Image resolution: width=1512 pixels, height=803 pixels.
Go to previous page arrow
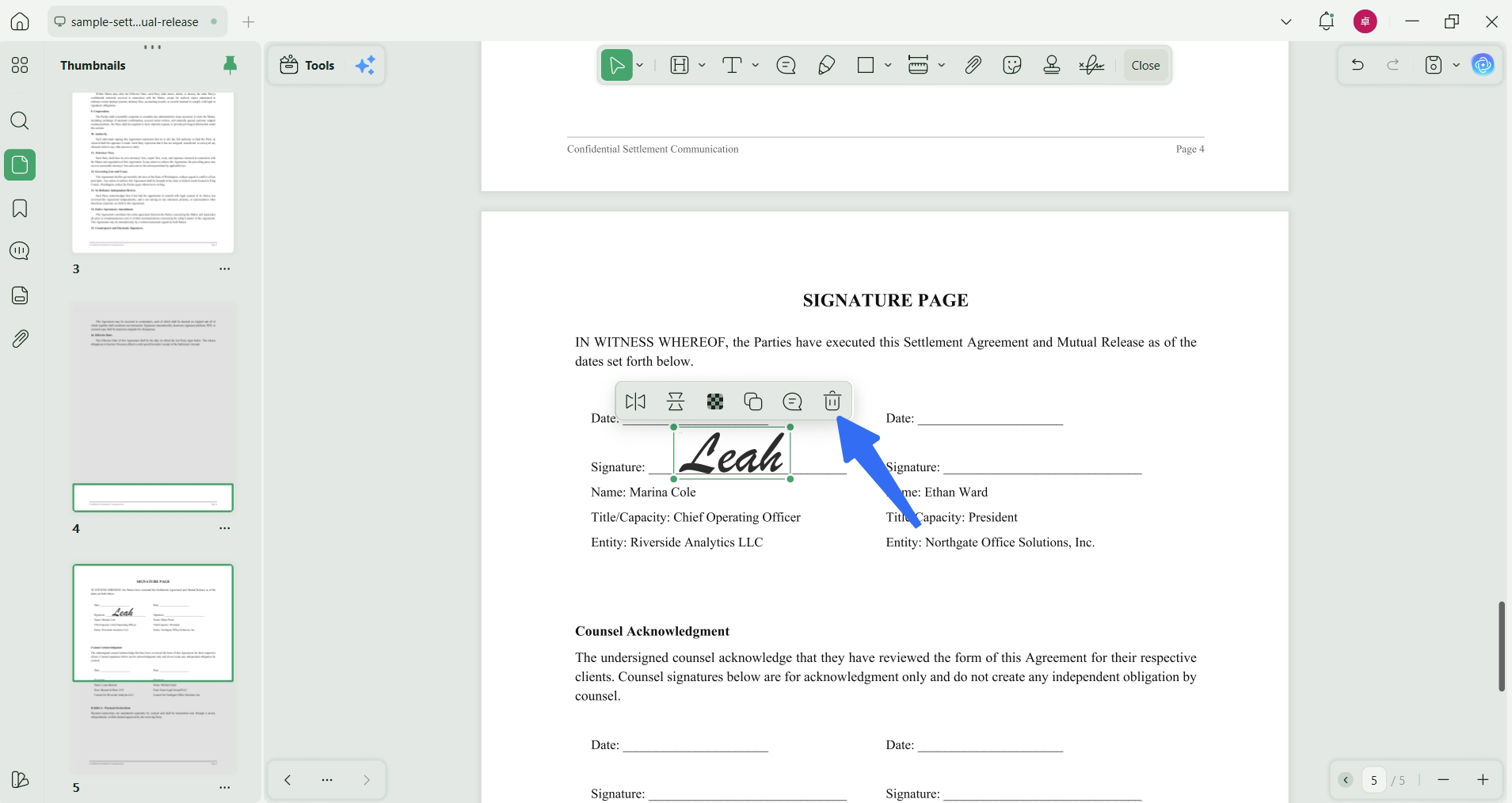(288, 780)
